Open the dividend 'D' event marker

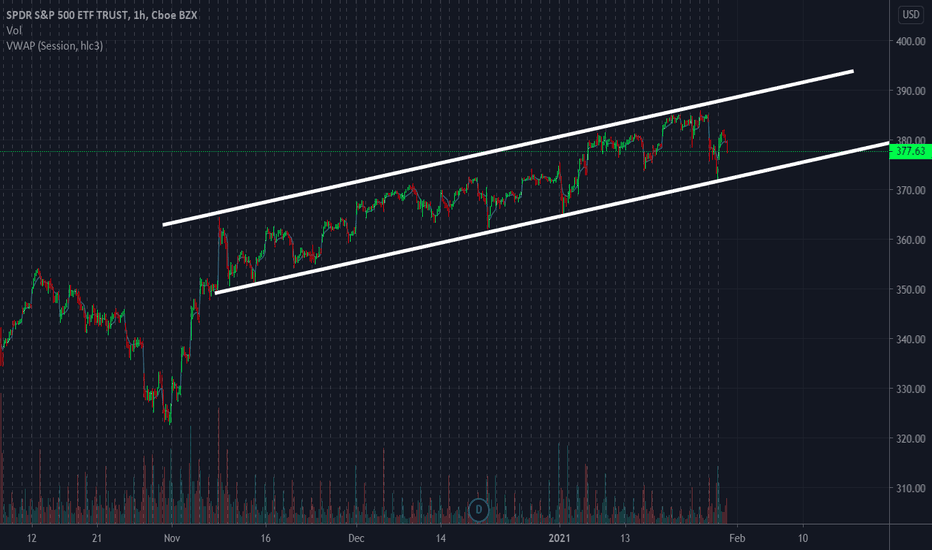point(478,510)
